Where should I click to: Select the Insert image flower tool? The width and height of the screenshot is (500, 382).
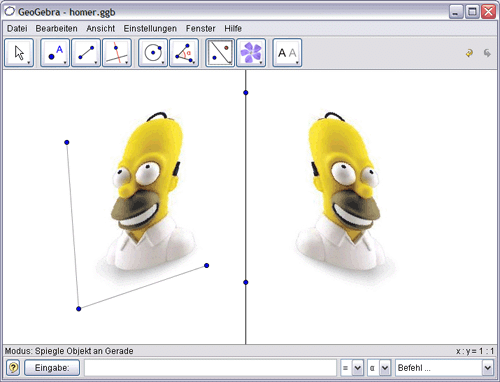pos(251,52)
